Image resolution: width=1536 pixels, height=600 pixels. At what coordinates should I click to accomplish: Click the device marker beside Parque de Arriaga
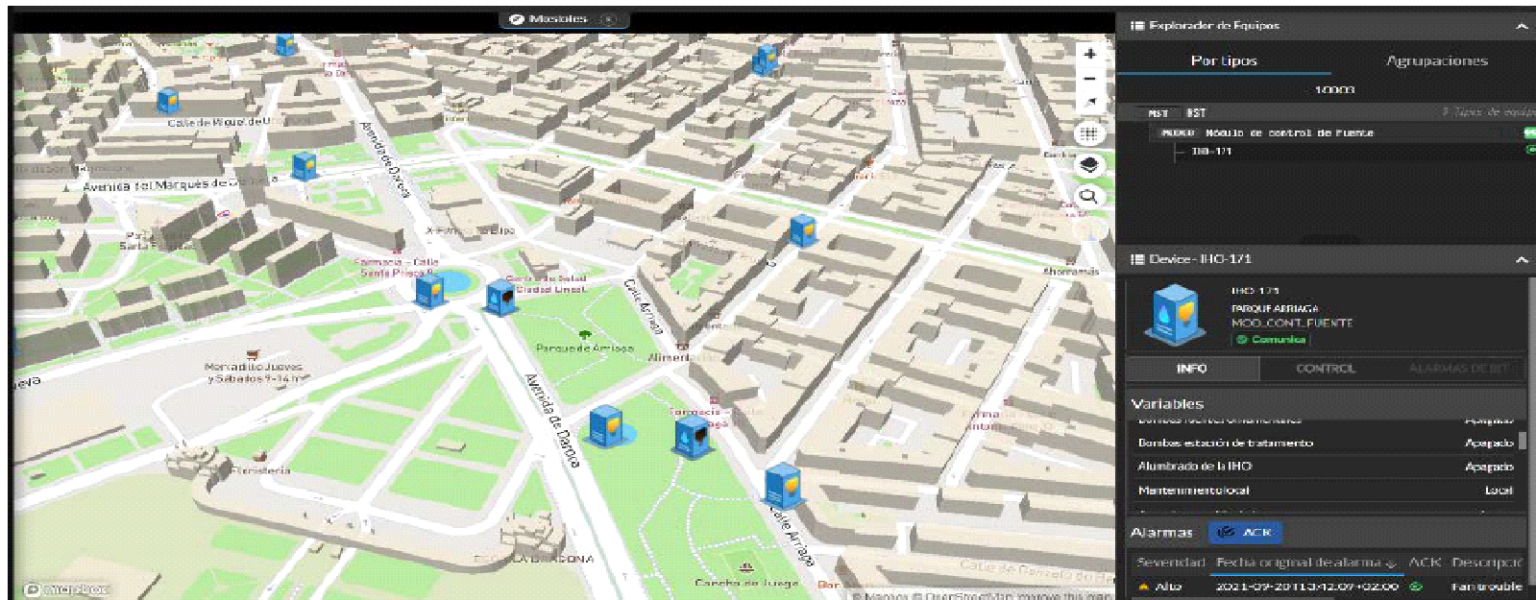[500, 297]
